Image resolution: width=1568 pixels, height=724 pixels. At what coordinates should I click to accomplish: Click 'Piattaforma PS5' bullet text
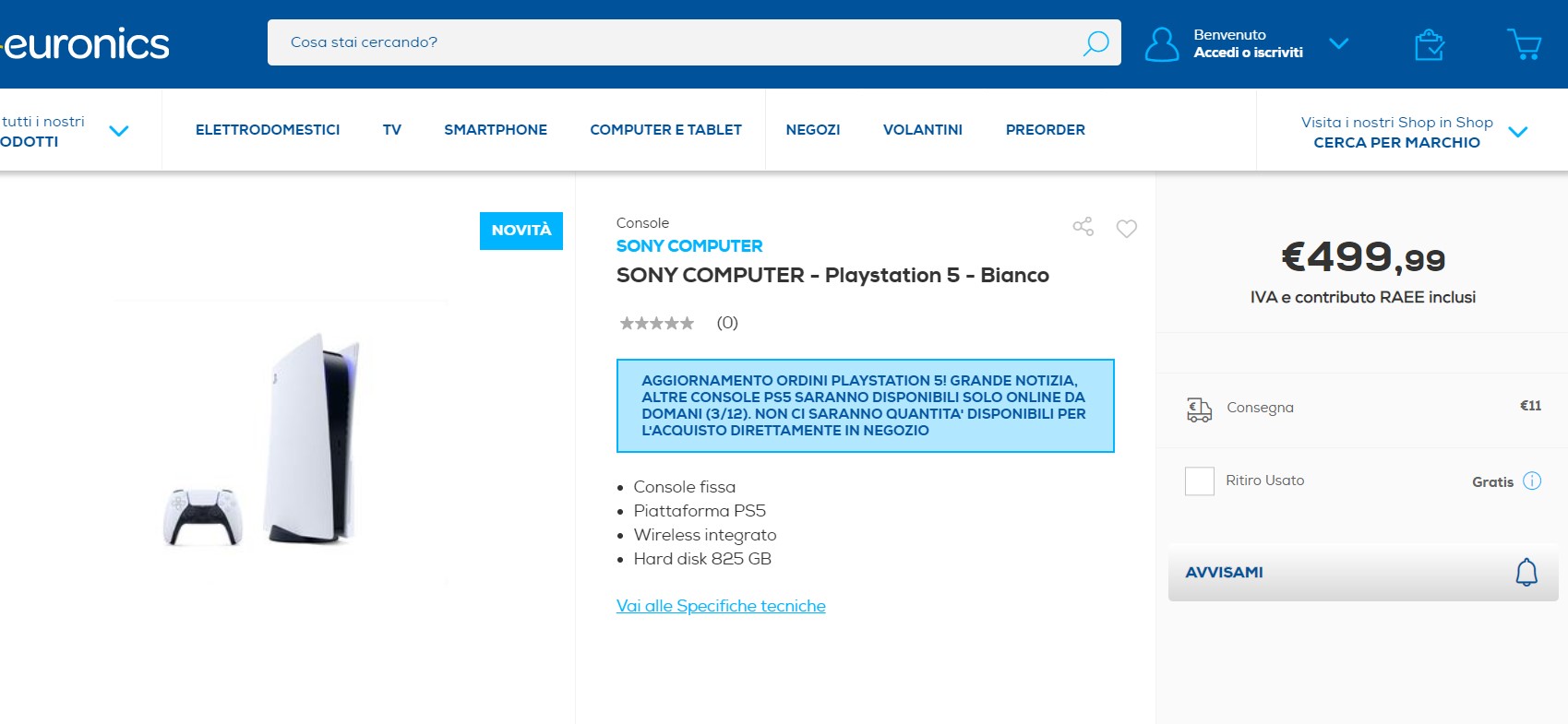tap(700, 511)
